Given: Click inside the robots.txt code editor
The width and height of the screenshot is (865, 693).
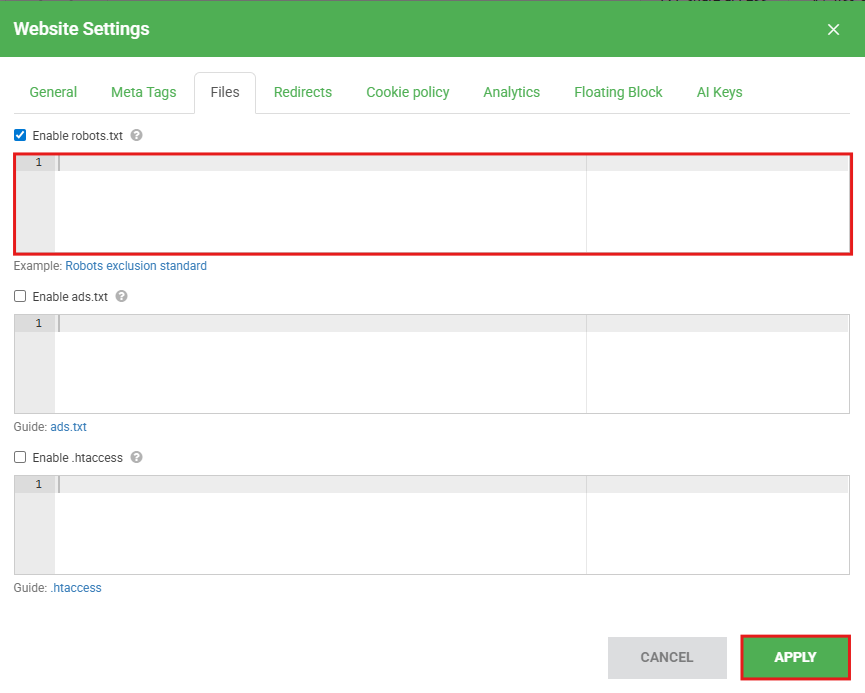Looking at the screenshot, I should [320, 205].
